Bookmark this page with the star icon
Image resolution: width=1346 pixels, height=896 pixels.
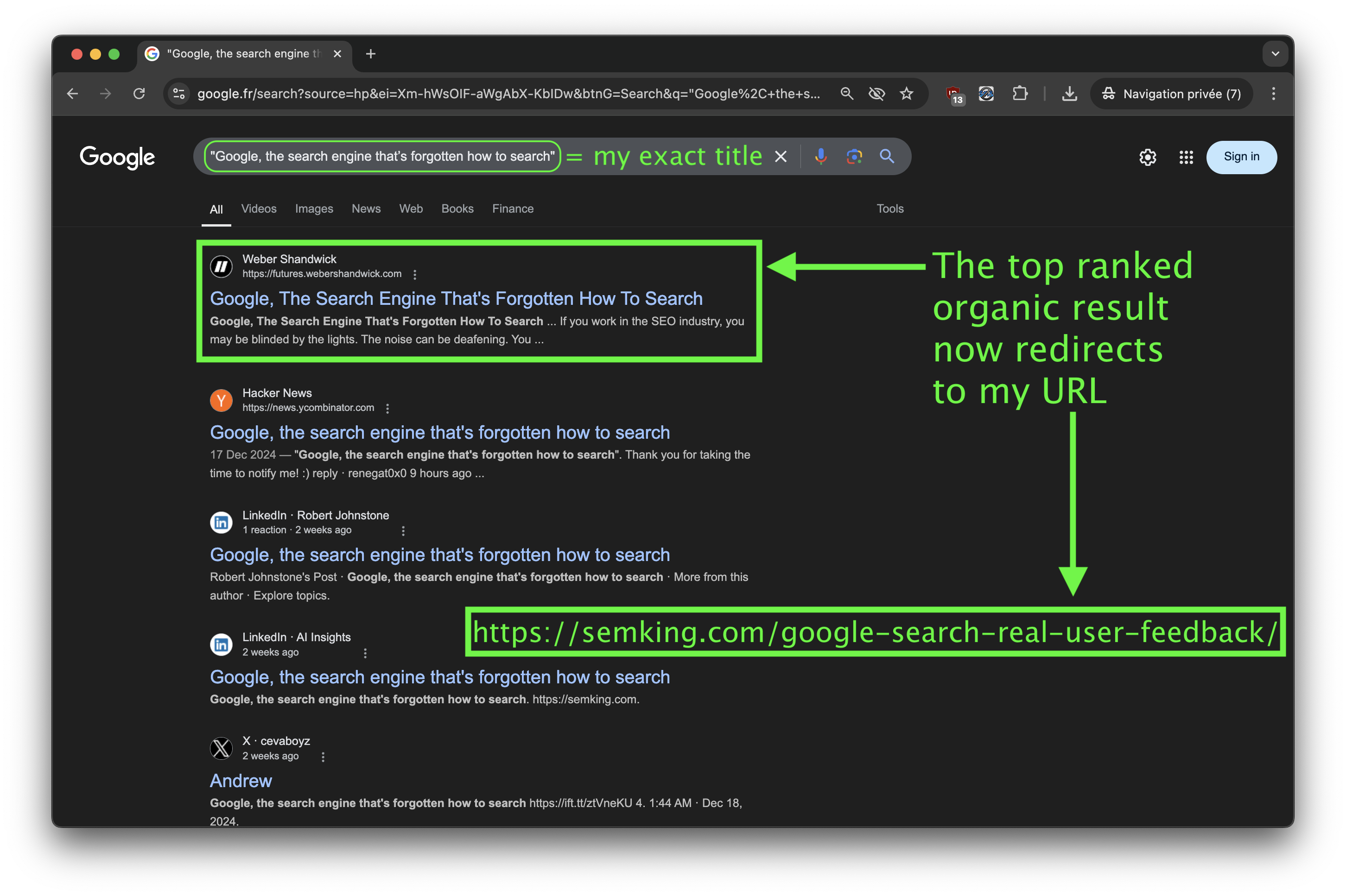point(907,94)
